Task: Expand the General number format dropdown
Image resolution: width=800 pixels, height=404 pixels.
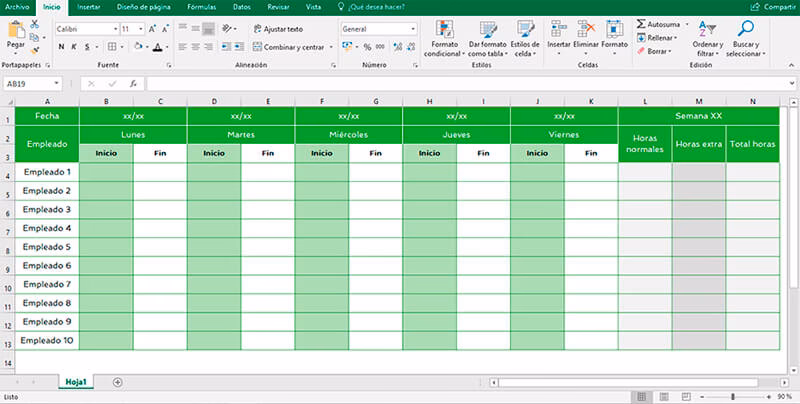Action: pyautogui.click(x=412, y=29)
